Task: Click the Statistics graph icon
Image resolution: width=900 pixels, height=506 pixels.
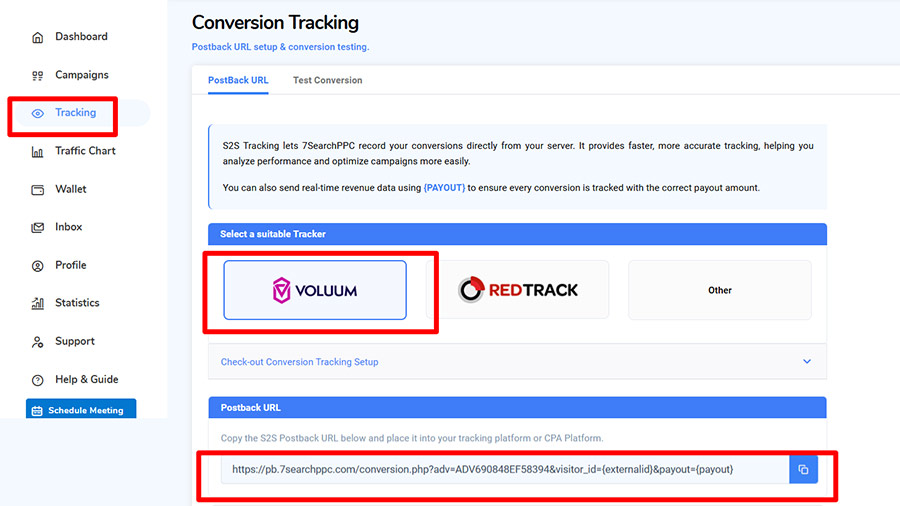Action: coord(38,304)
